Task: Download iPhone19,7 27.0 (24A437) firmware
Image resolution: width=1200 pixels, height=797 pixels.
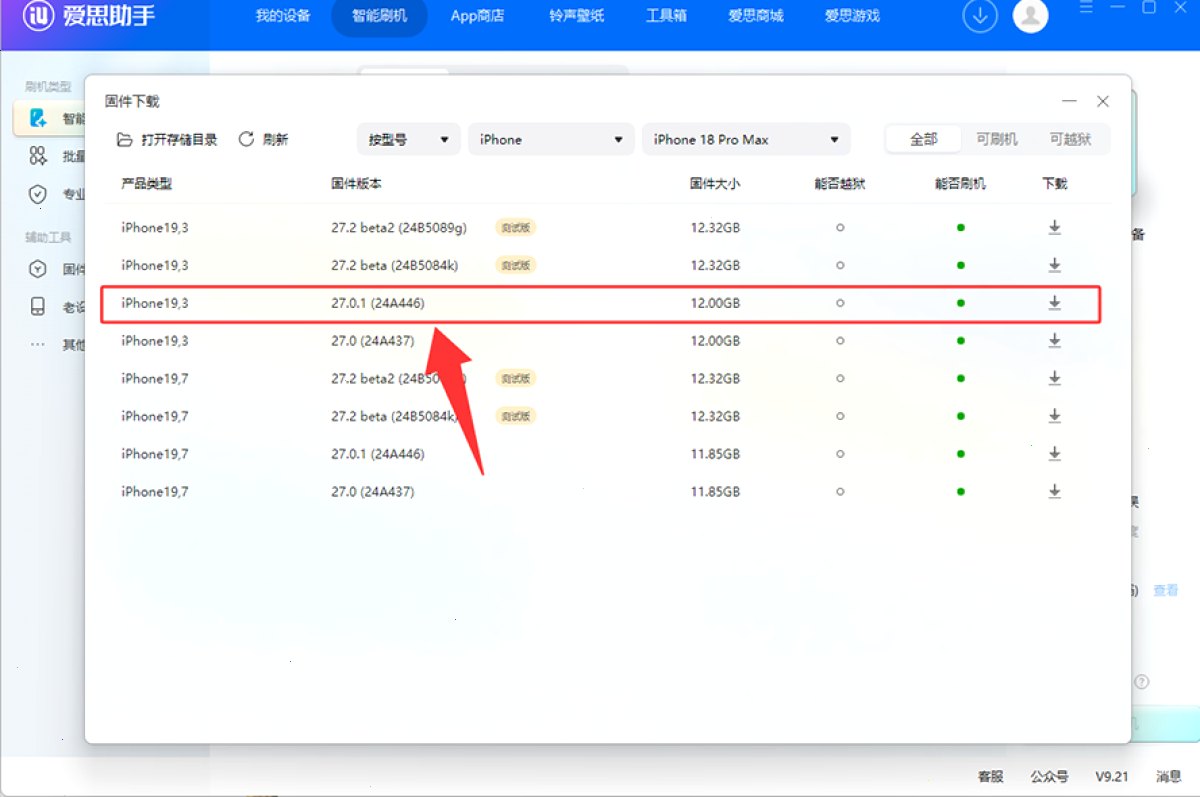Action: pyautogui.click(x=1054, y=491)
